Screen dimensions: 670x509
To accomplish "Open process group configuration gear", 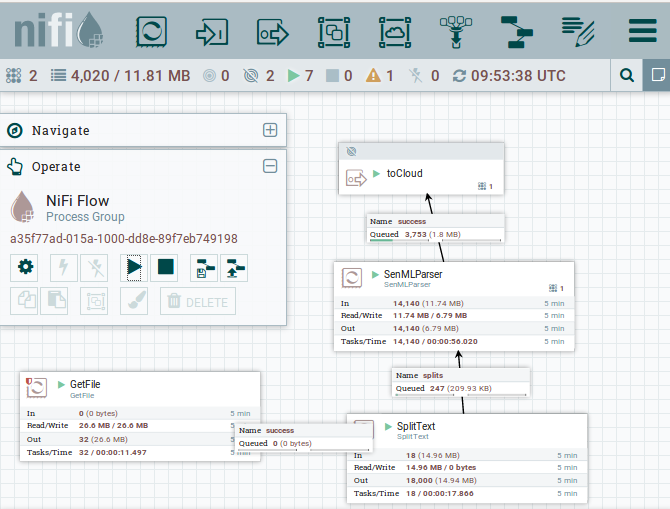I will pyautogui.click(x=24, y=268).
